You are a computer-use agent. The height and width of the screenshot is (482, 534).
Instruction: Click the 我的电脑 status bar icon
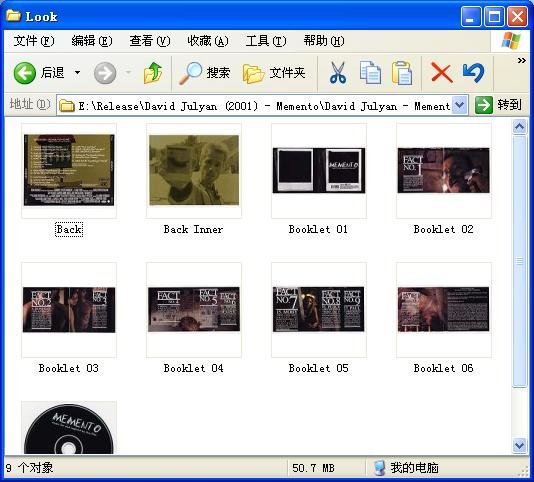point(379,468)
